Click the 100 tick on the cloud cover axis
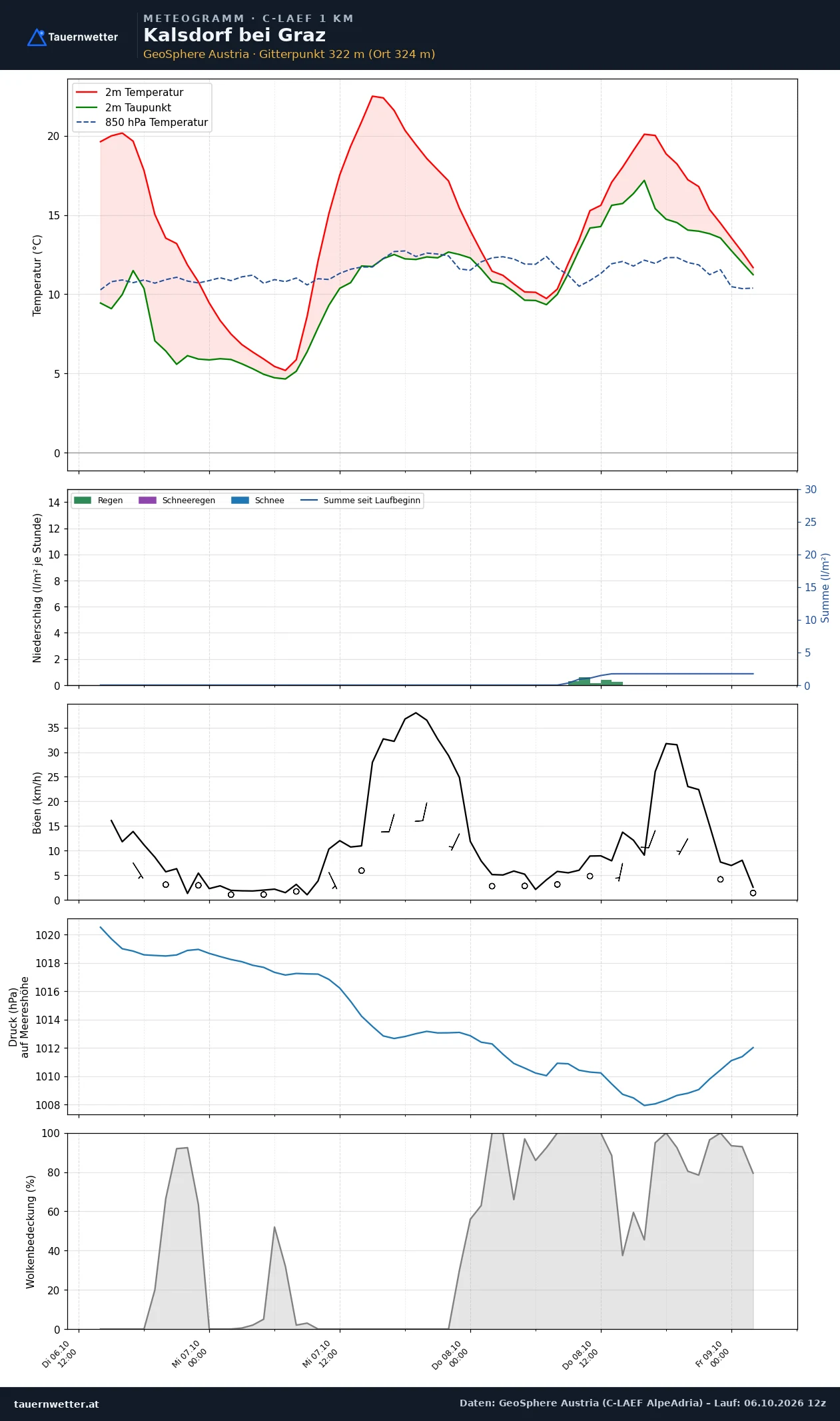Viewport: 840px width, 1421px height. point(51,1134)
